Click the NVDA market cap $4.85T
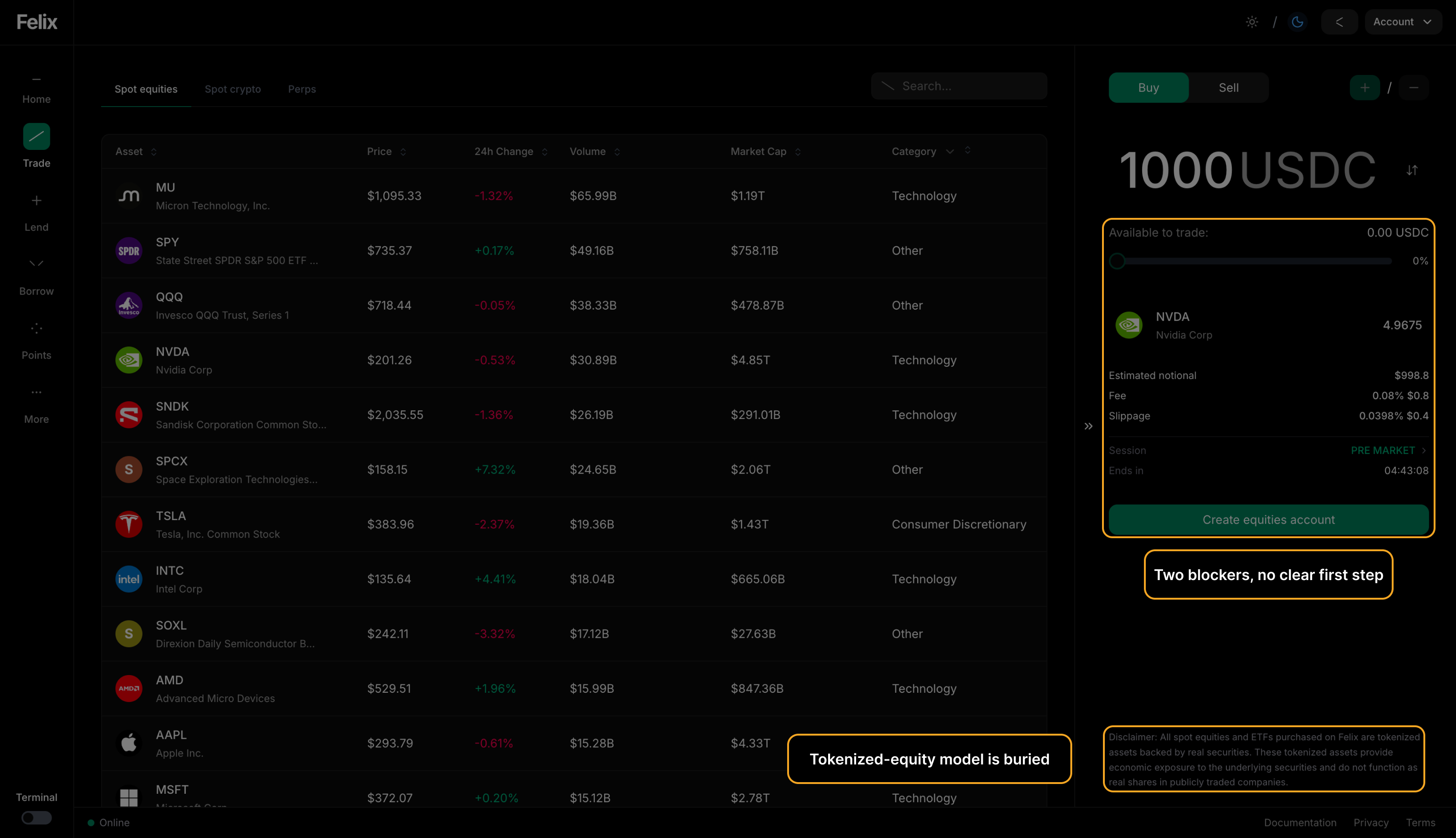The image size is (1456, 838). (x=750, y=360)
